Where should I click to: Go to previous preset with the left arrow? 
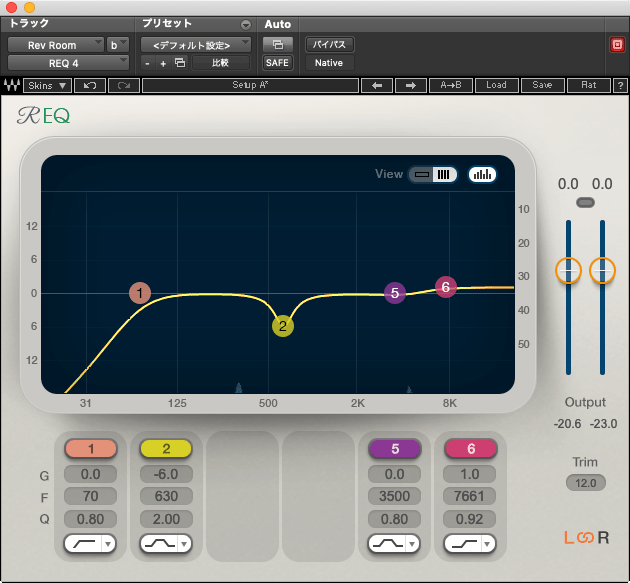click(377, 86)
